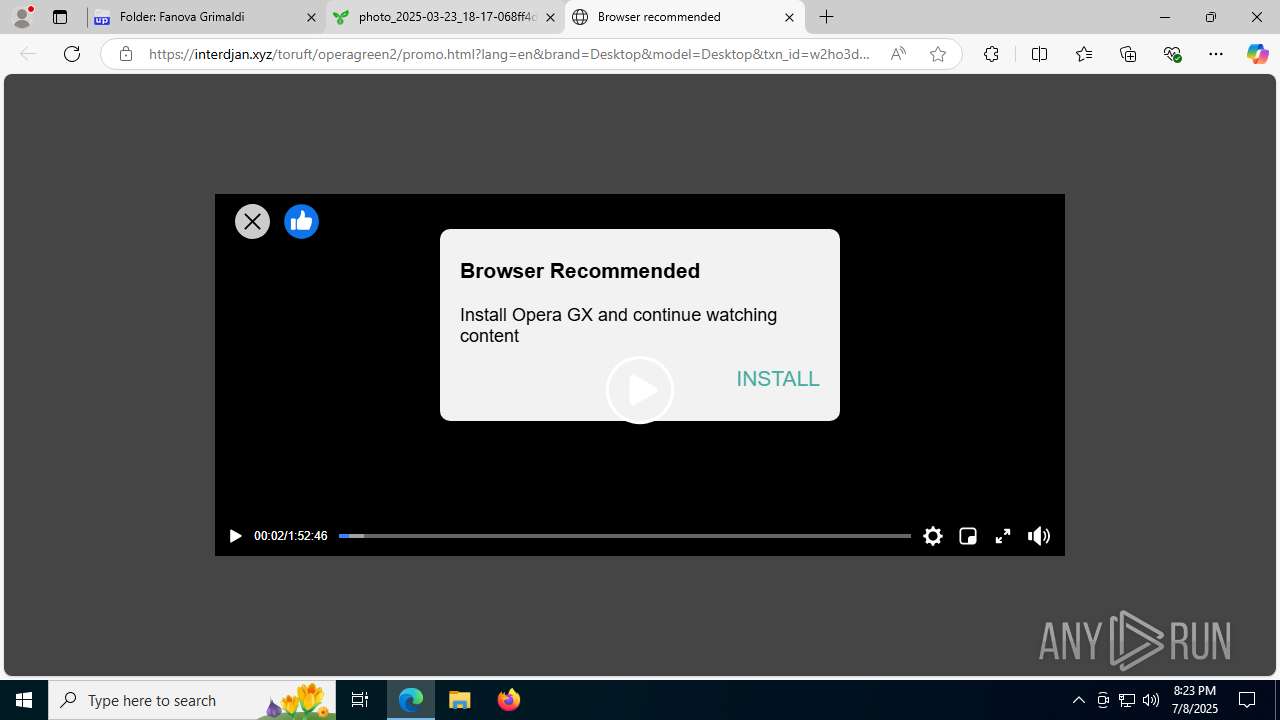This screenshot has width=1280, height=720.
Task: Enable picture-in-picture mode
Action: (968, 536)
